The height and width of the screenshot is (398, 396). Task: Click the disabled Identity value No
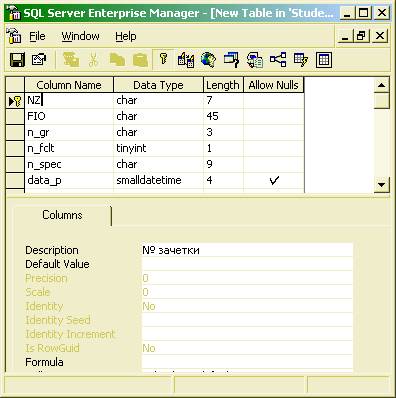tap(247, 306)
